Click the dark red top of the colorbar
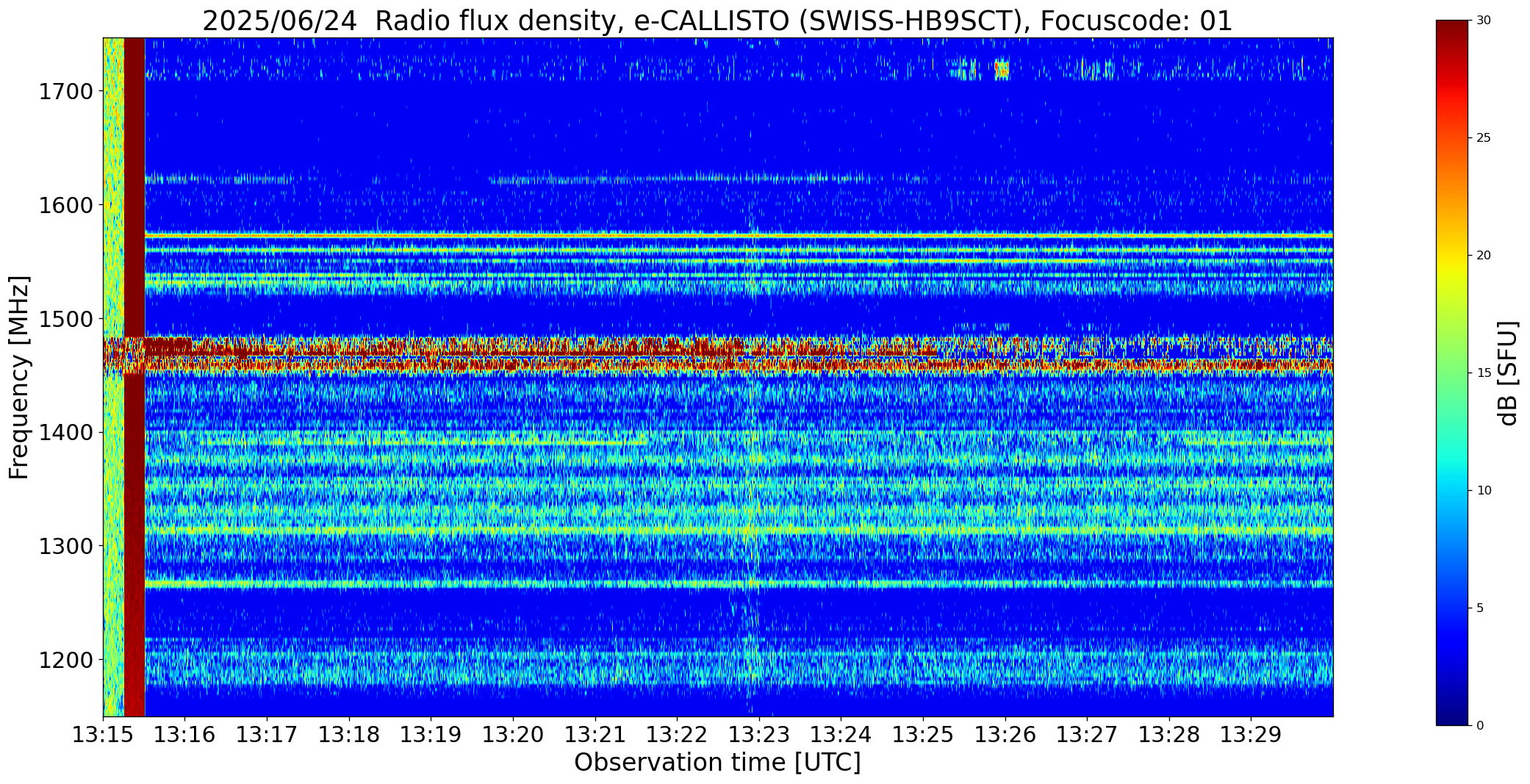Screen dimensions: 1530x784 (1454, 33)
